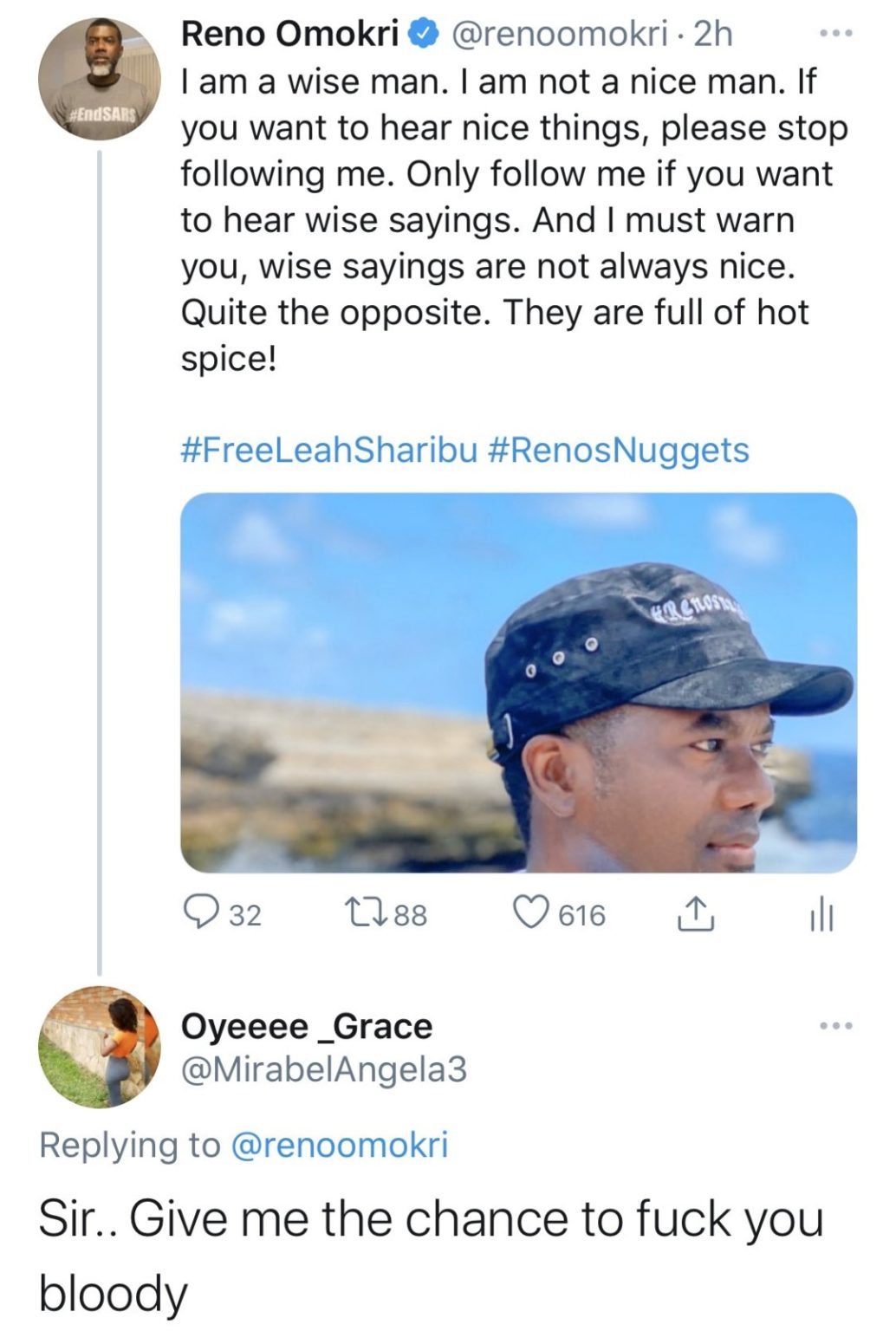Click the @renoomokri handle in tweet header

[561, 35]
